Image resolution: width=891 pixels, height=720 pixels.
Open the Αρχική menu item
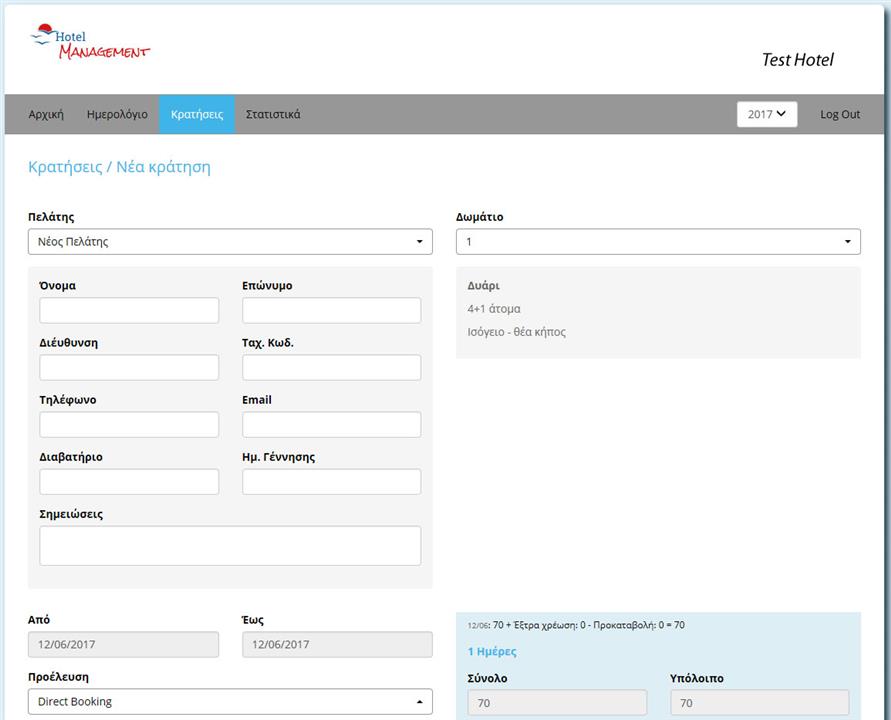click(x=46, y=114)
